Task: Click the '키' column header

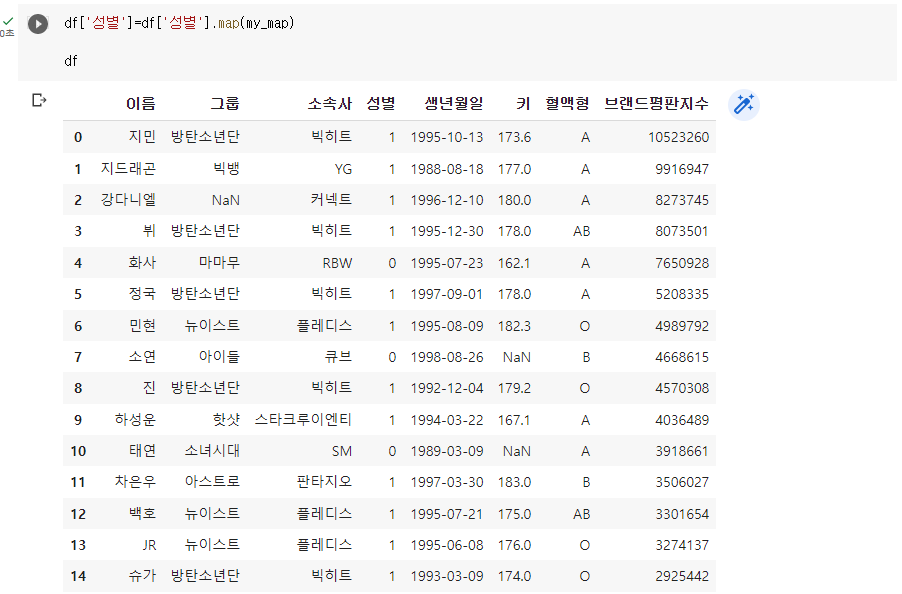Action: [523, 104]
